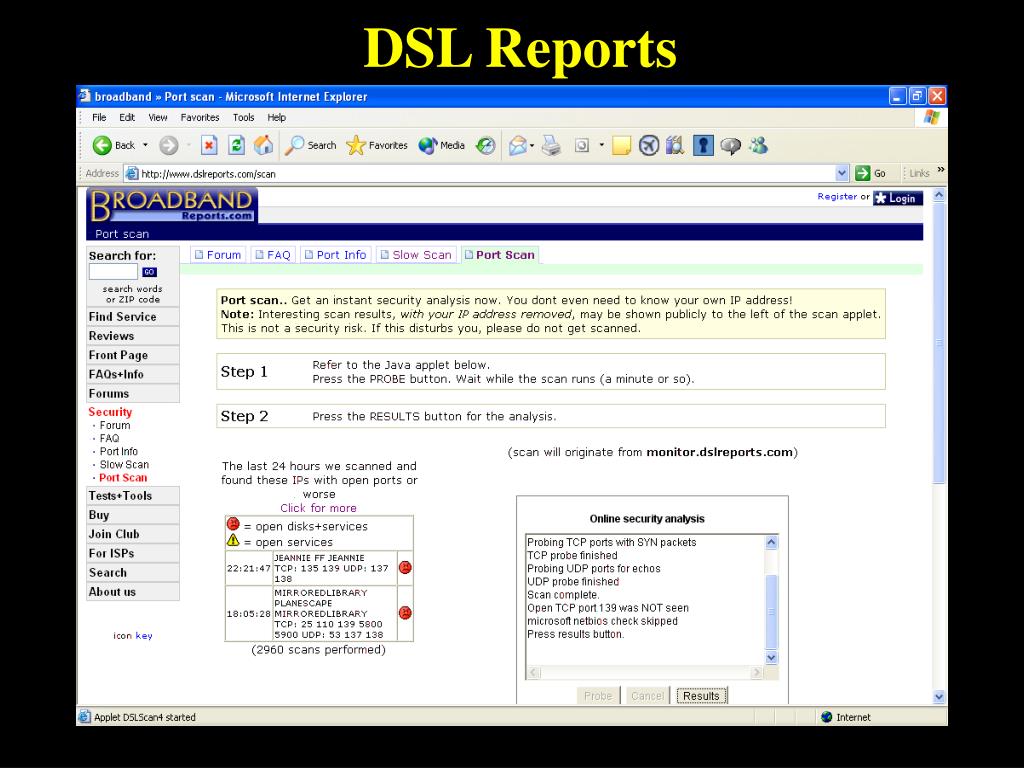
Task: Switch to the FAQ tab above the port scan note
Action: [273, 255]
